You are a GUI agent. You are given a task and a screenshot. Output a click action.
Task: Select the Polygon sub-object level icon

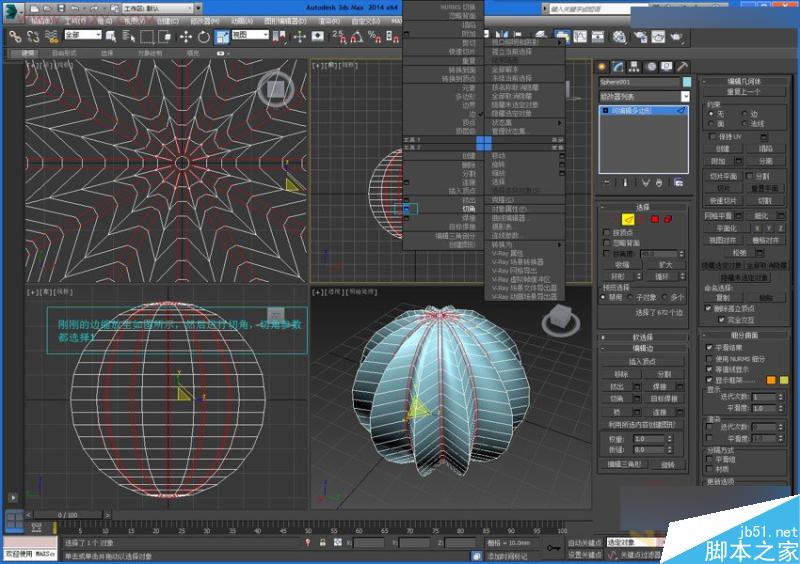(x=654, y=218)
